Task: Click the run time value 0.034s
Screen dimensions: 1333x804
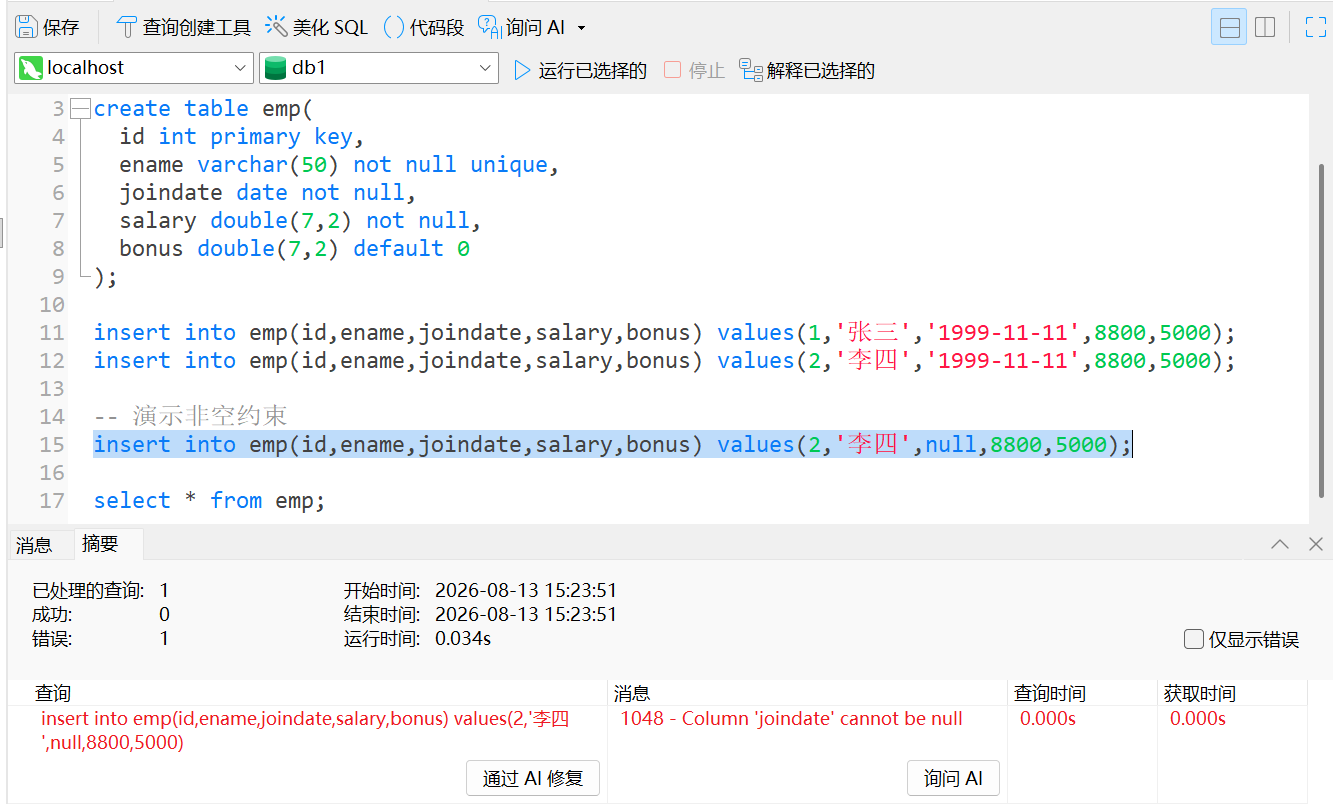Action: point(463,638)
